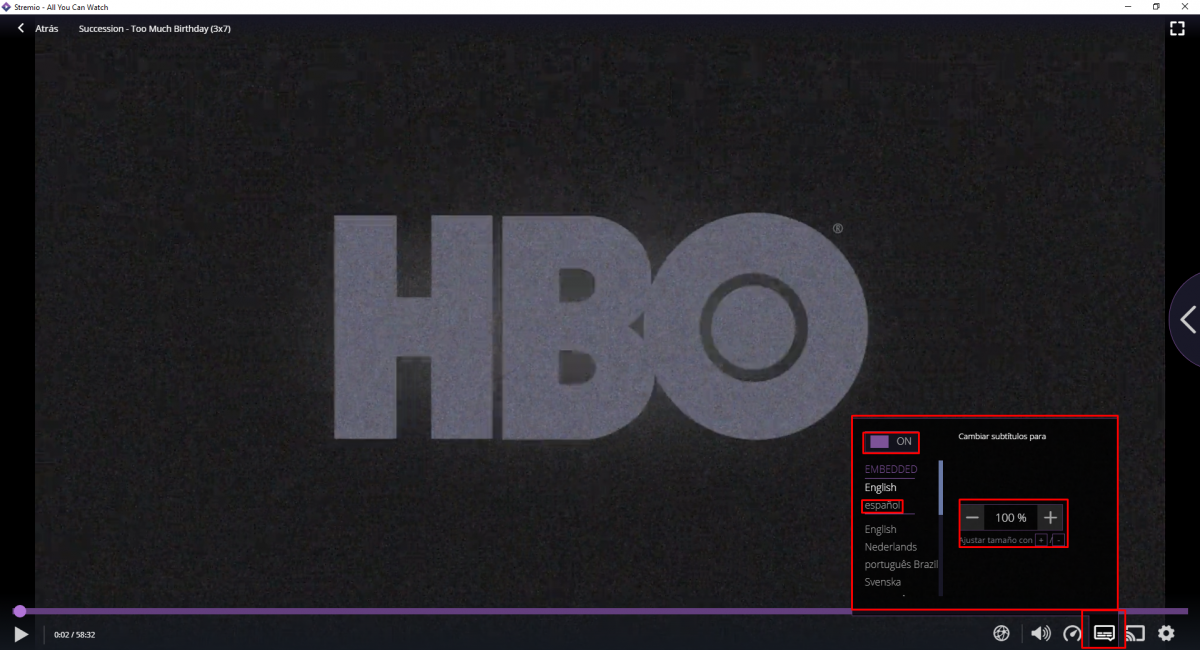Click the Stremio app icon in title bar

coord(6,6)
